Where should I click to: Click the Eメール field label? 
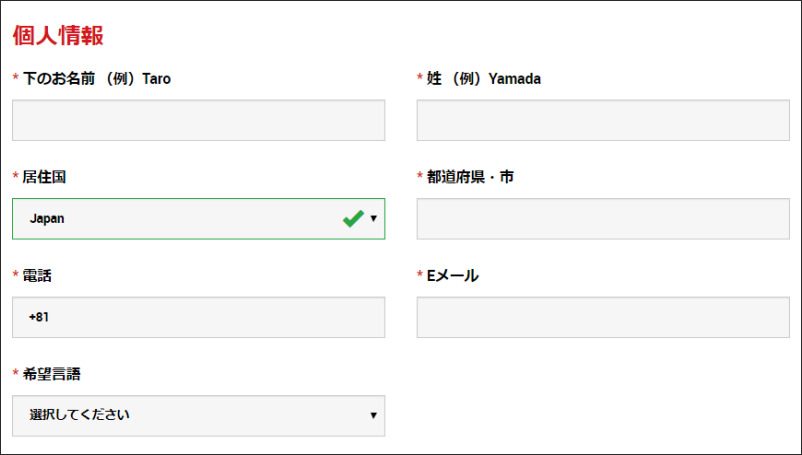pos(453,276)
